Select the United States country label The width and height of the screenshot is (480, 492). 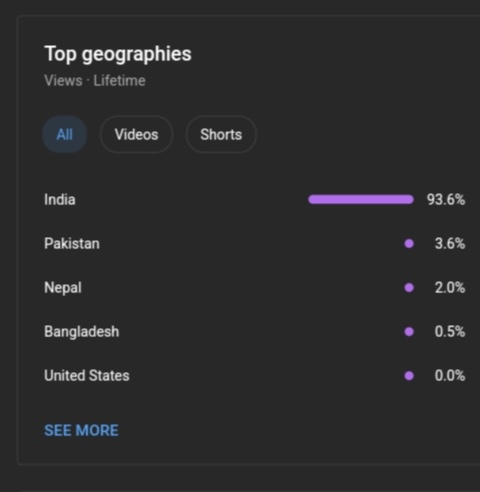(87, 376)
